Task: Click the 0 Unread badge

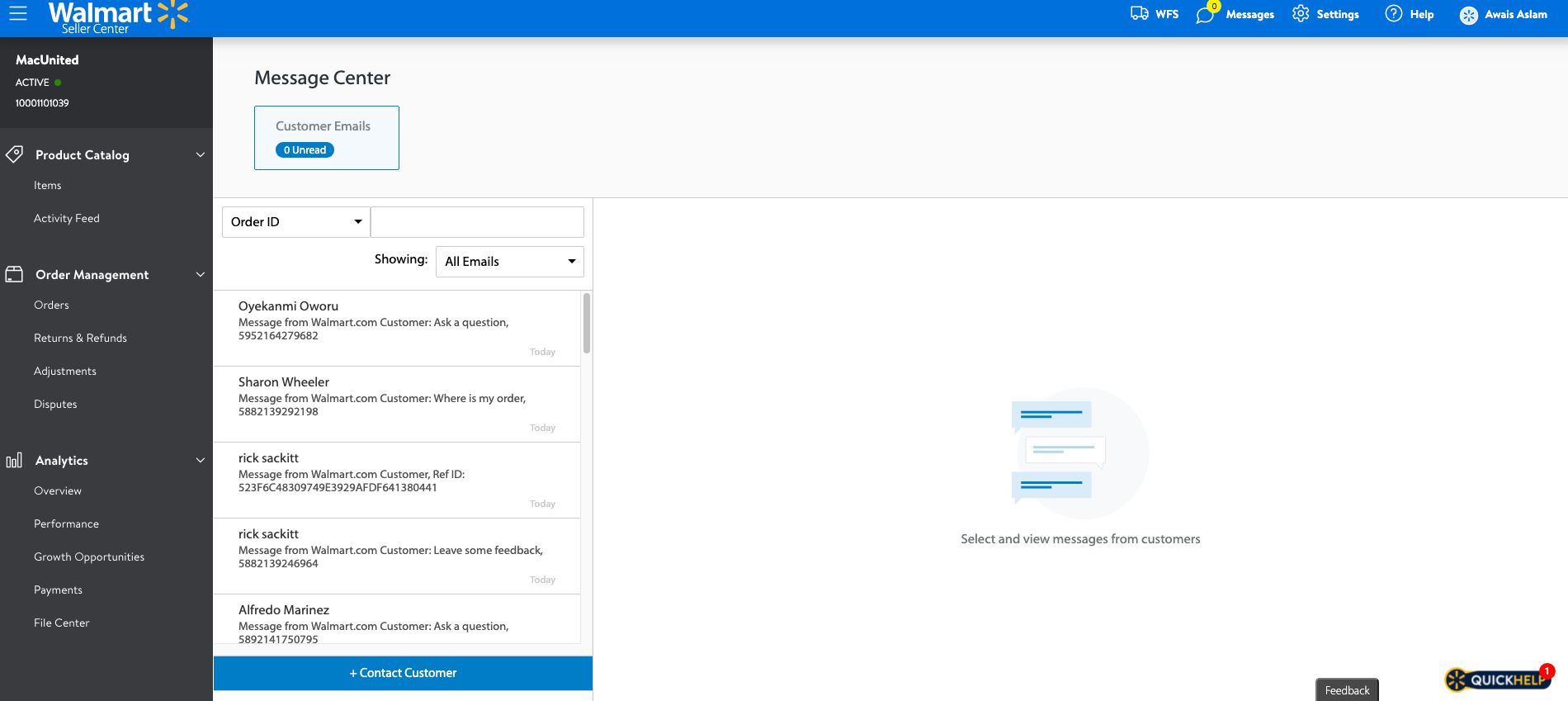Action: pos(305,150)
